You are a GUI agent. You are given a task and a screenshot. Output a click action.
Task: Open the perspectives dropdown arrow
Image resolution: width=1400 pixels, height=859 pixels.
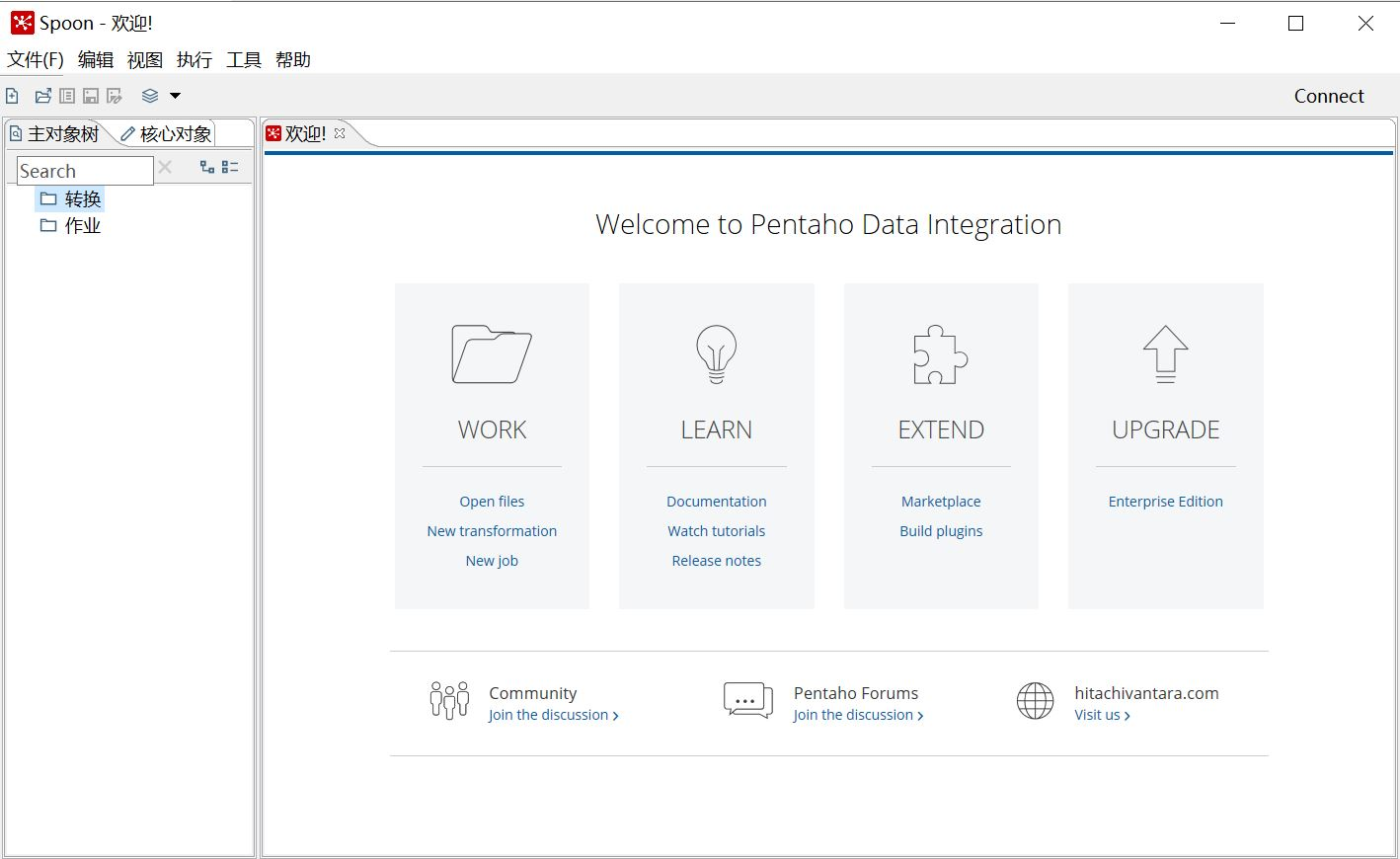click(175, 96)
